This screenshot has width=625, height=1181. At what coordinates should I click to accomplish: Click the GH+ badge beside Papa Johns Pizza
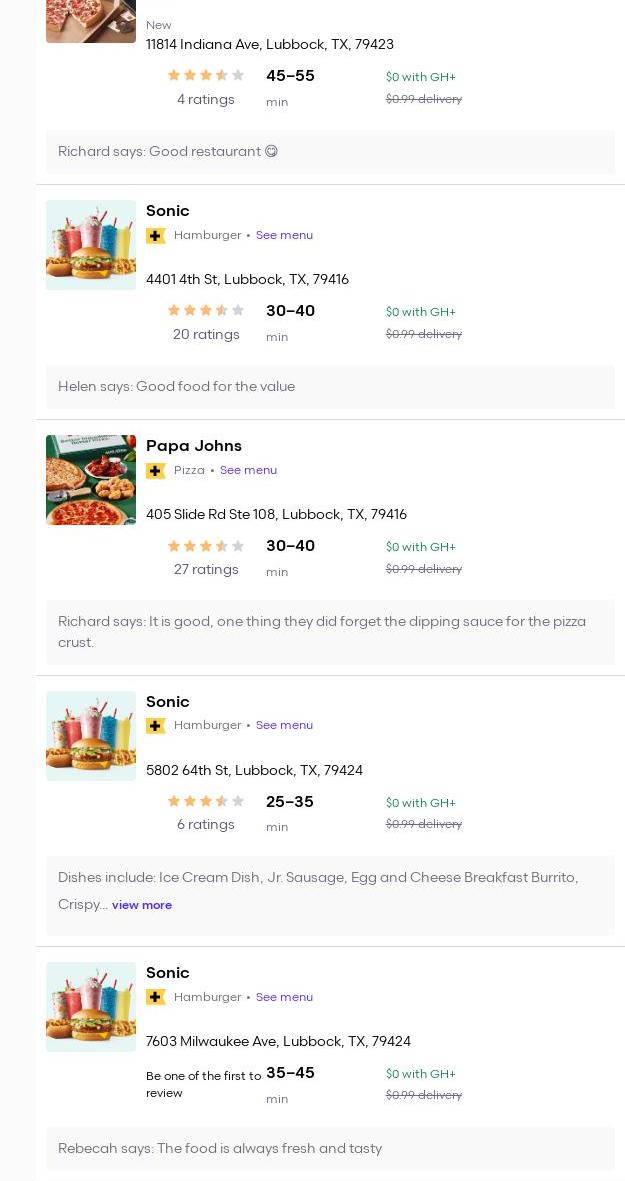155,471
